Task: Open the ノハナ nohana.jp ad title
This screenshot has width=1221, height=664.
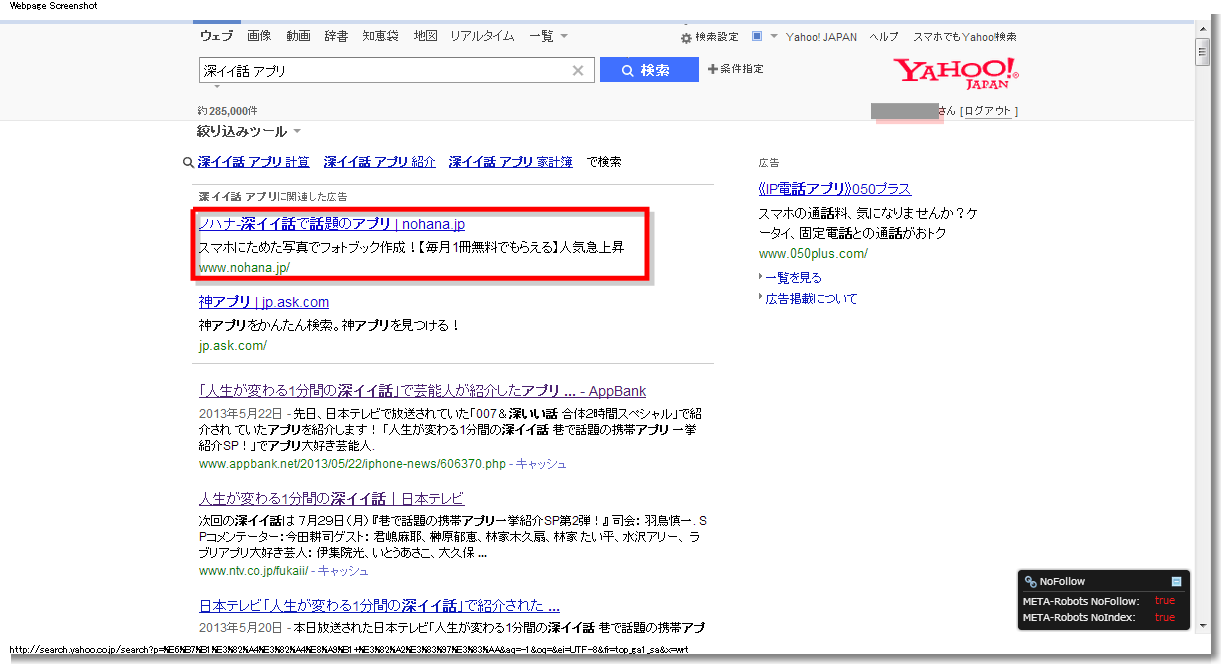Action: click(x=332, y=224)
